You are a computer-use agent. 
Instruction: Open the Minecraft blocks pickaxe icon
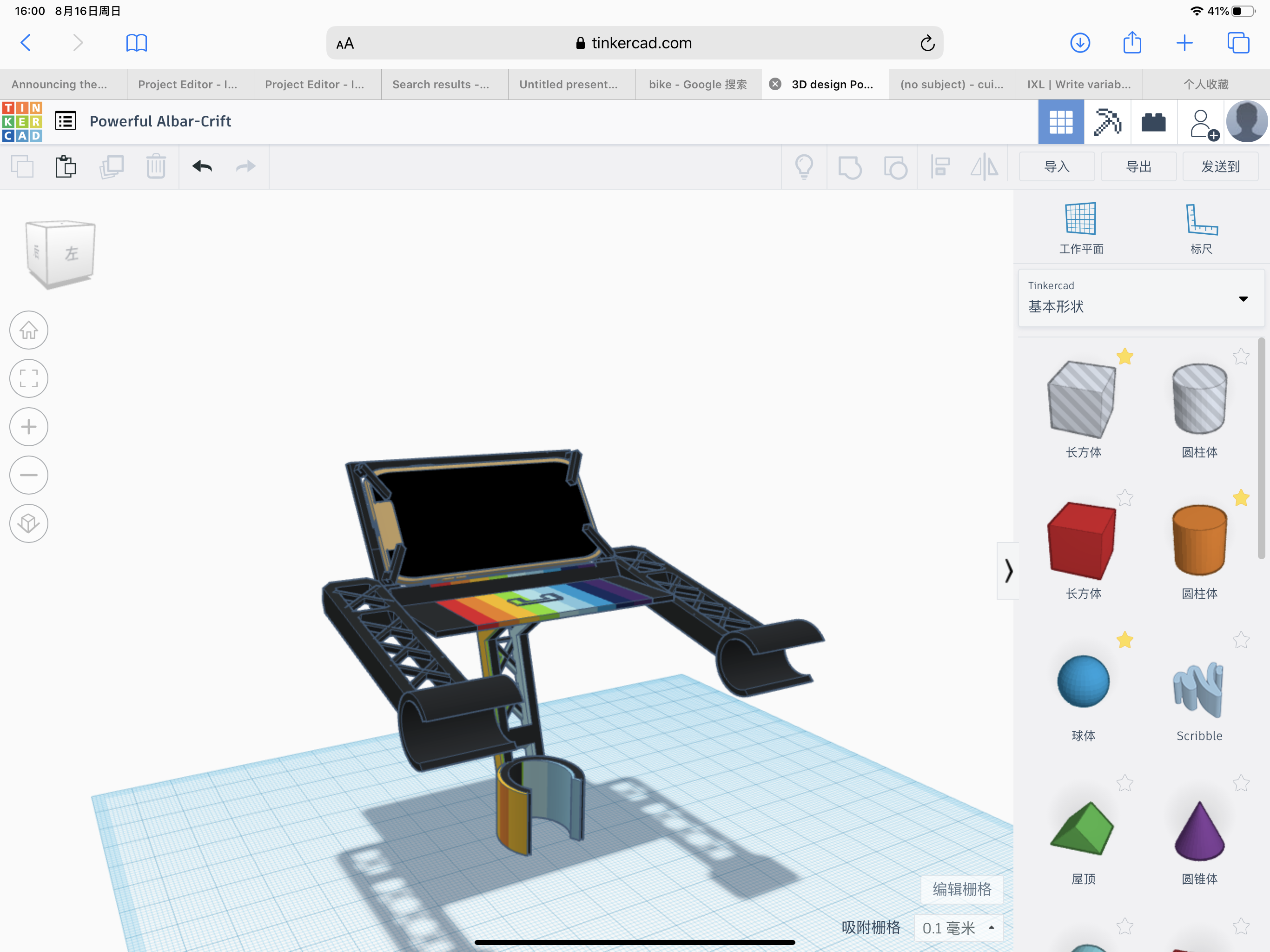[x=1107, y=122]
